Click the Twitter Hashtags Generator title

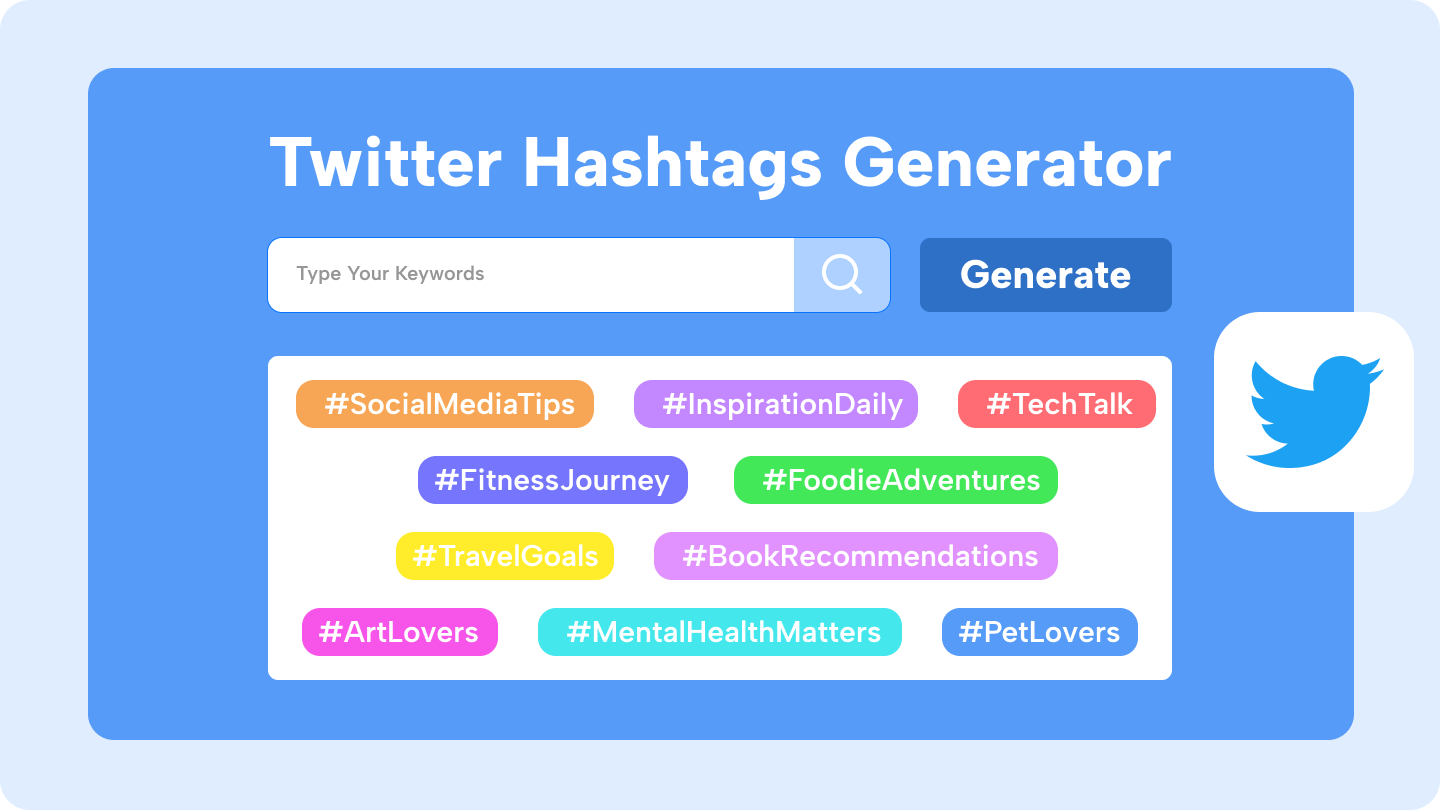[x=720, y=162]
